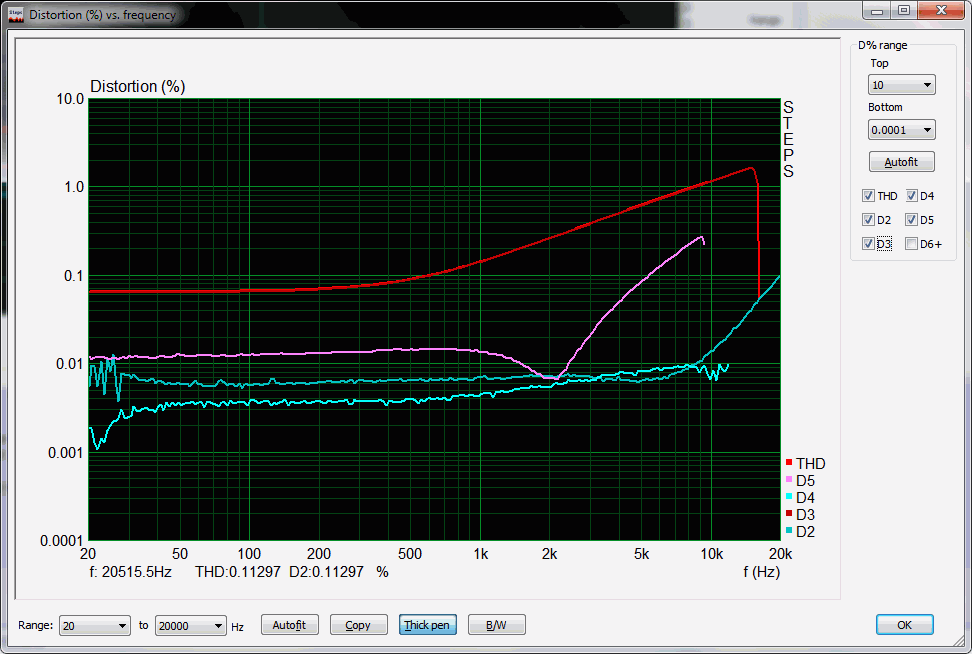Click the pink D5 legend color square
Screen dimensions: 972x654
[789, 481]
